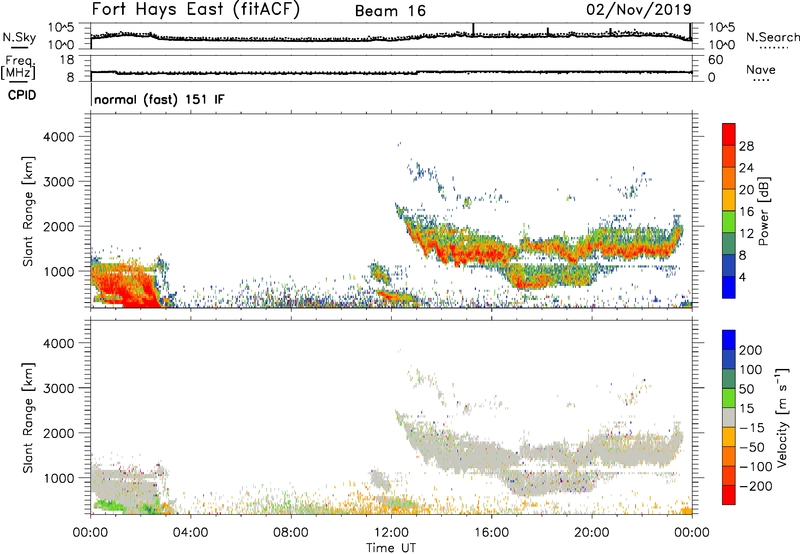
Task: Click the 'Fort Hays East (fitACF)' title
Action: [196, 9]
